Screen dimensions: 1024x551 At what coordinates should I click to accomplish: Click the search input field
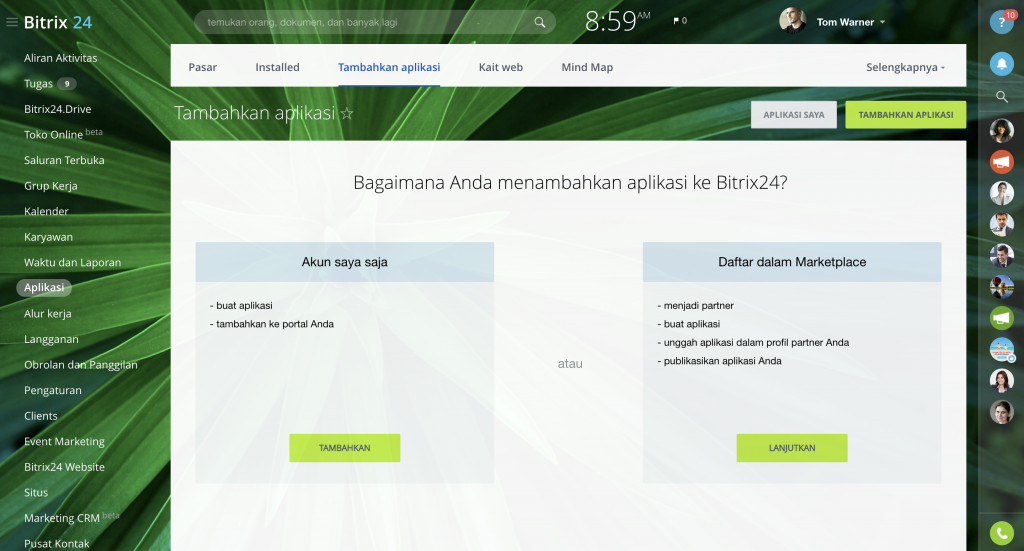pyautogui.click(x=365, y=22)
